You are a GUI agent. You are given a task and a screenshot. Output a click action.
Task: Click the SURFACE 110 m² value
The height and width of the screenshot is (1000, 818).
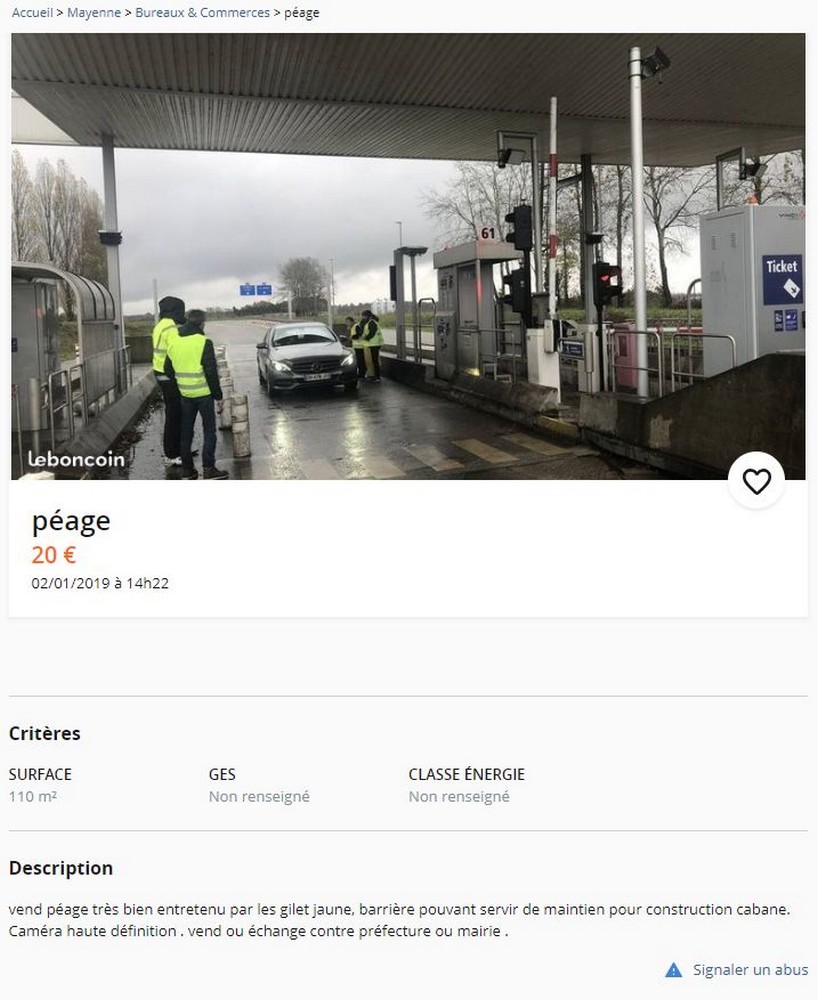[33, 797]
